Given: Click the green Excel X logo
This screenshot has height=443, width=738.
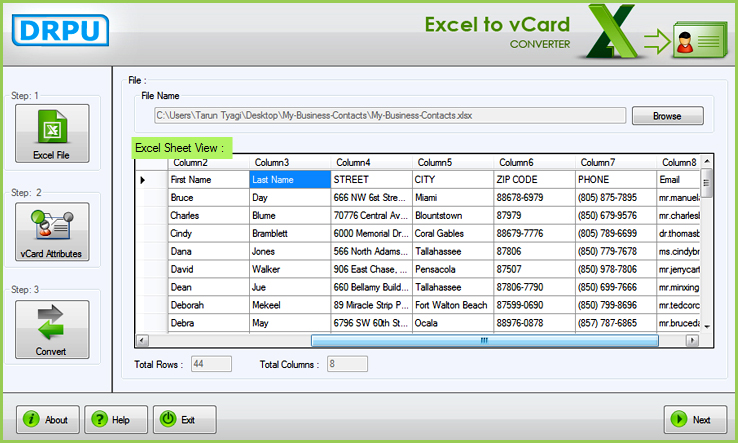Looking at the screenshot, I should (x=612, y=31).
